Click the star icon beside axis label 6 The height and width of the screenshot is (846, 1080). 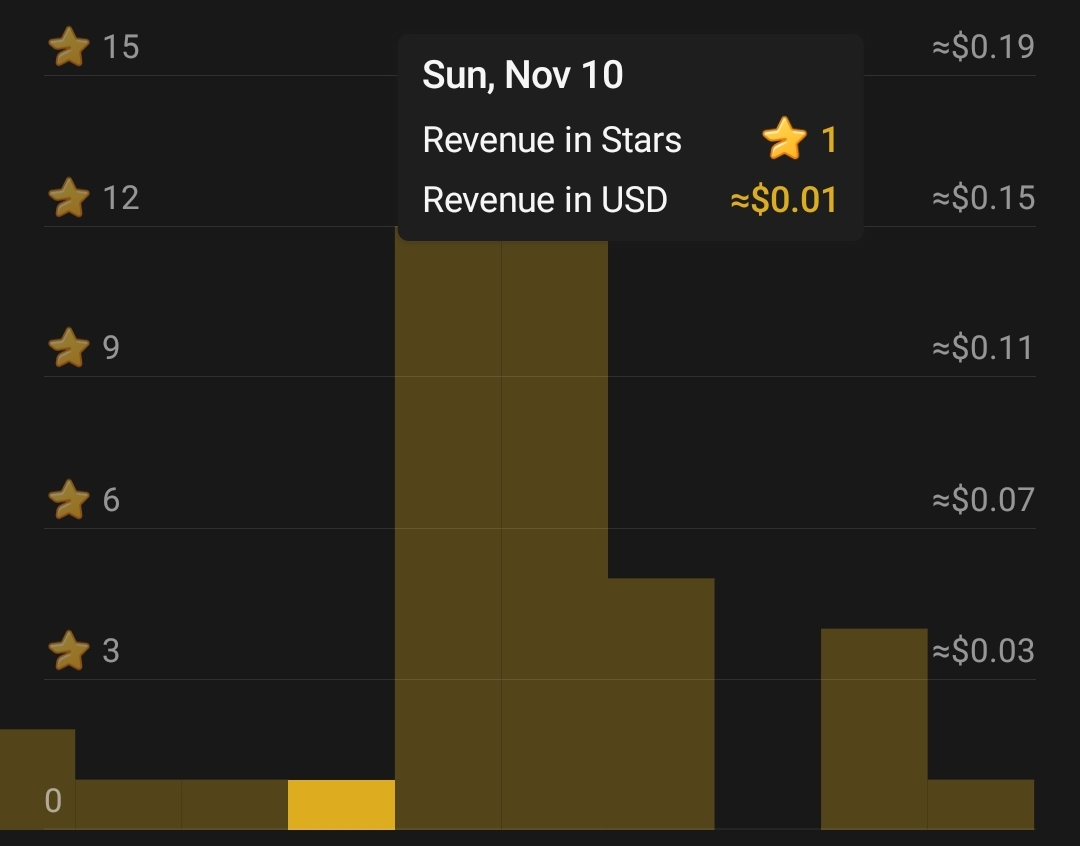[68, 499]
